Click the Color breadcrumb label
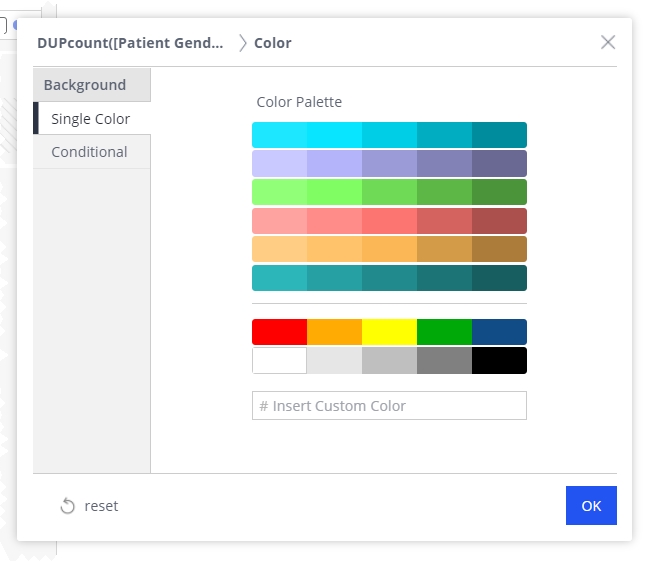This screenshot has width=650, height=561. pos(273,43)
